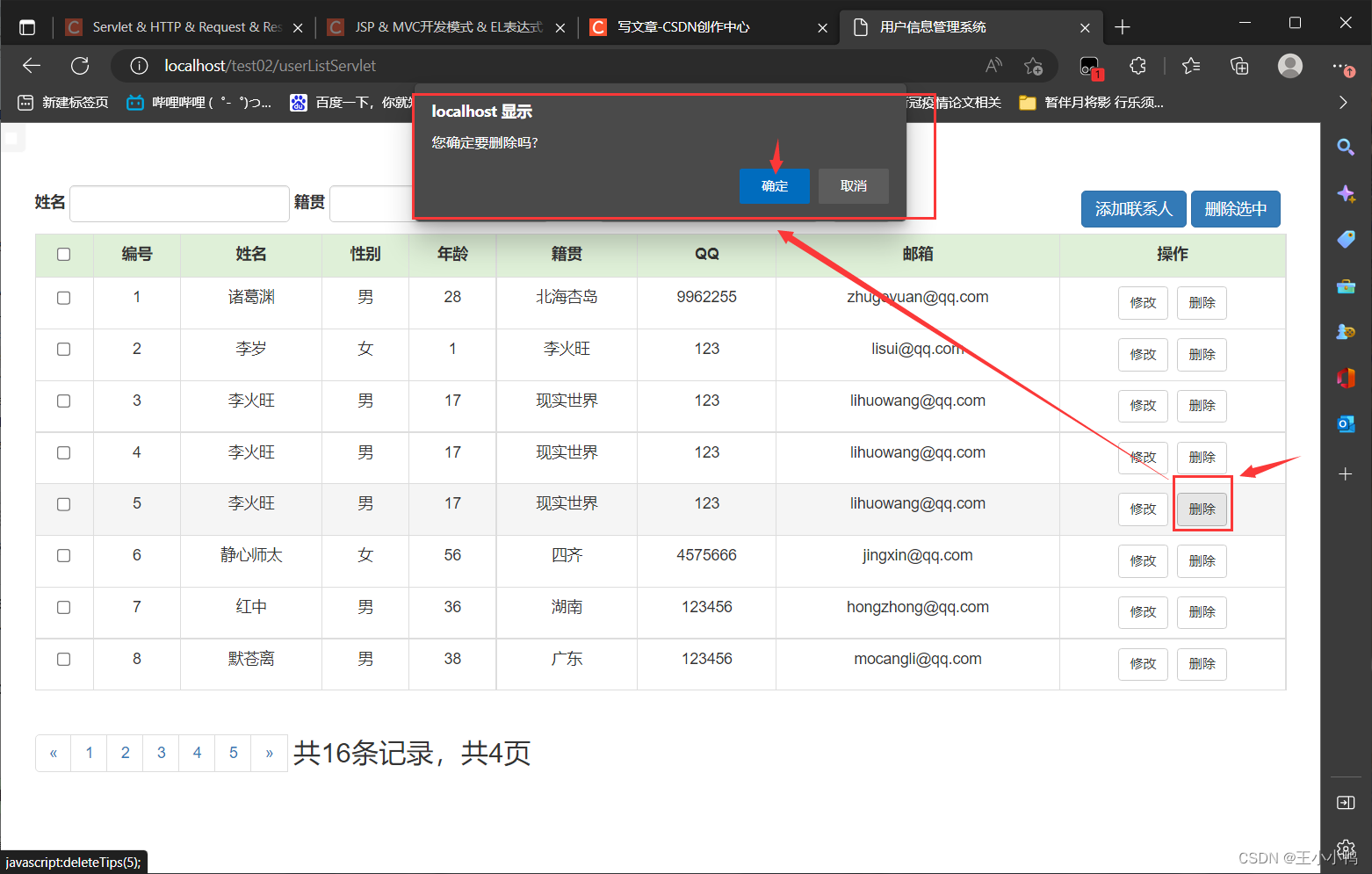The height and width of the screenshot is (874, 1372).
Task: Open the Outlook icon in the sidebar
Action: point(1345,424)
